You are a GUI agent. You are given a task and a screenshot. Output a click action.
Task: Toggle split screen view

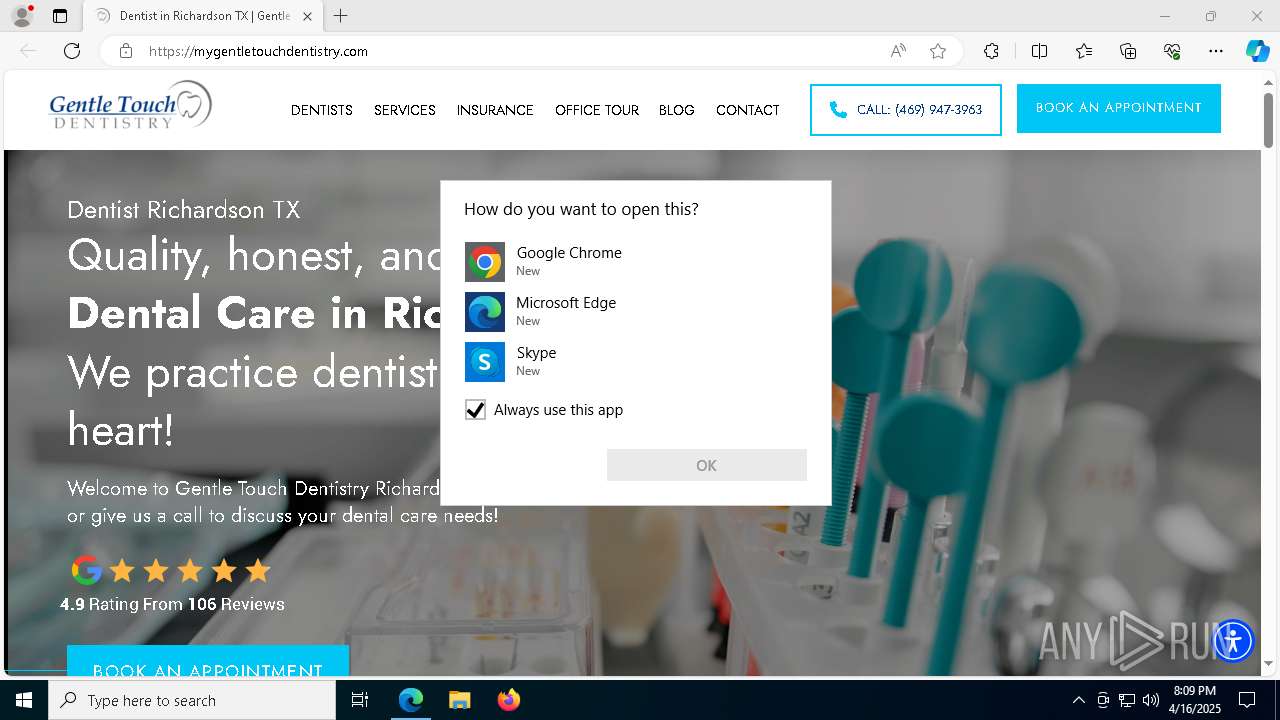point(1039,51)
